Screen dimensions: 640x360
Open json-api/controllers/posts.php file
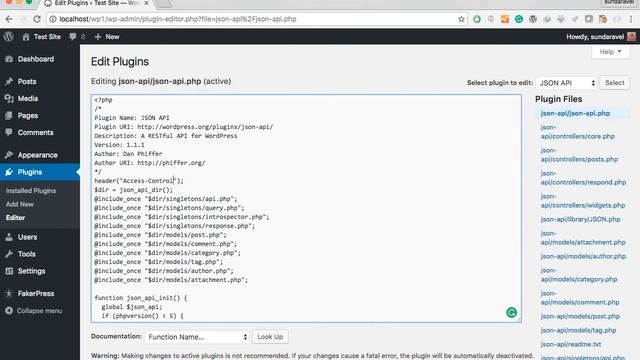579,155
